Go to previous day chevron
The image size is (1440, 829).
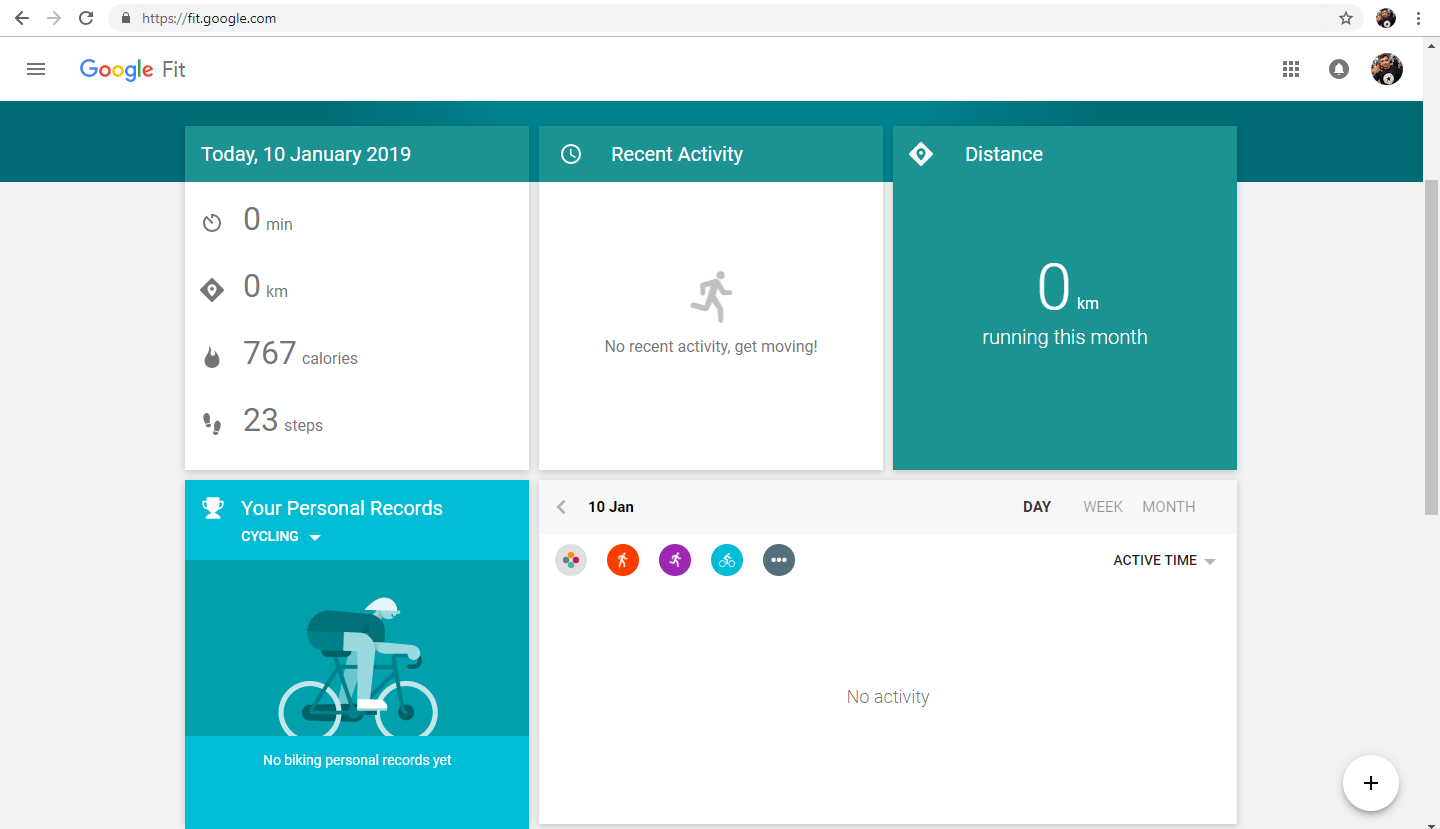pos(561,507)
